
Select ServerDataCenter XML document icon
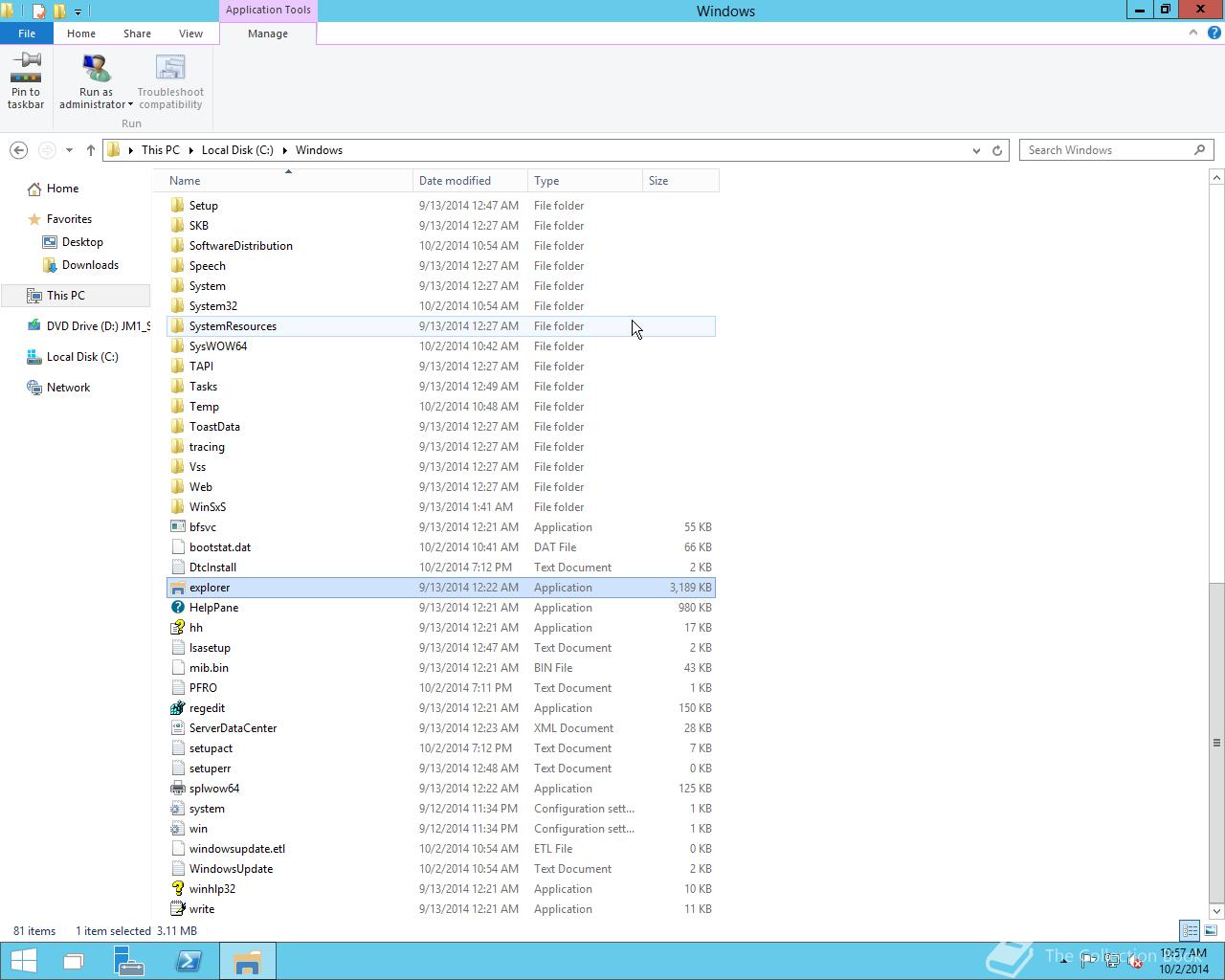(x=177, y=728)
